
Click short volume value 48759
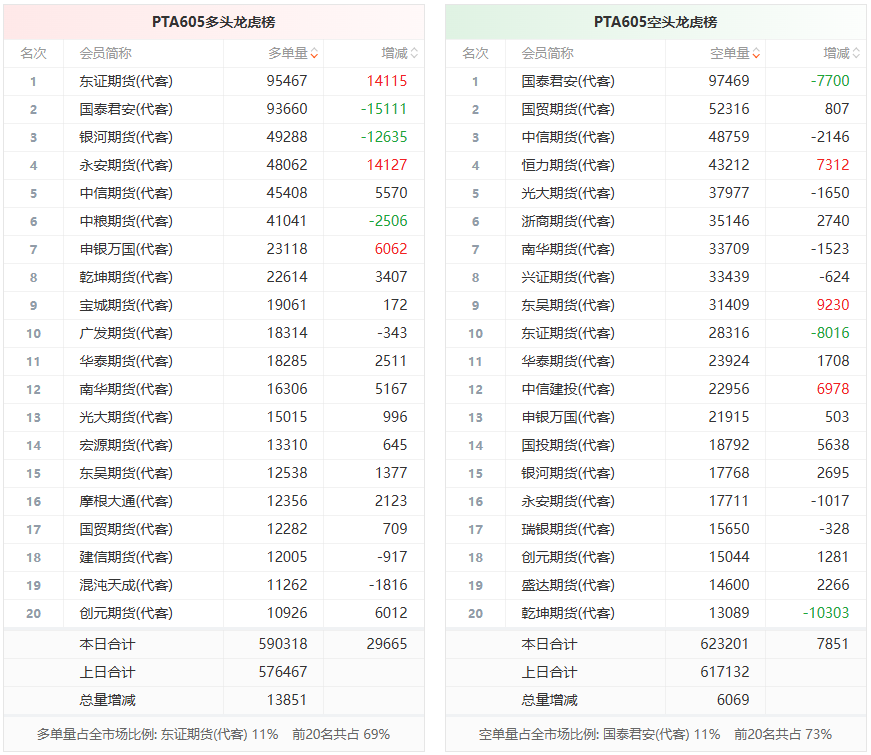729,137
